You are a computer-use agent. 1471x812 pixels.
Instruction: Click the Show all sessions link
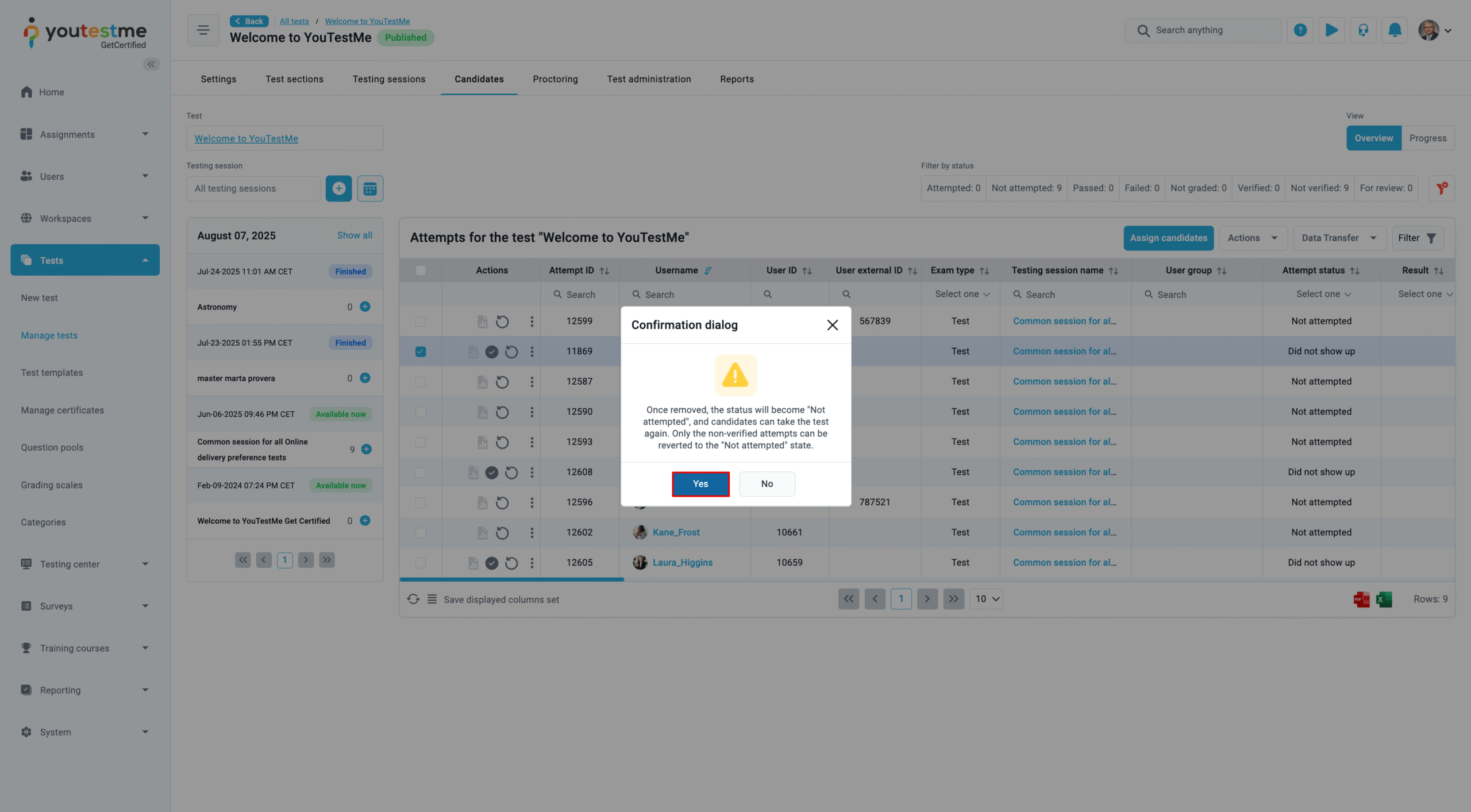click(x=355, y=235)
